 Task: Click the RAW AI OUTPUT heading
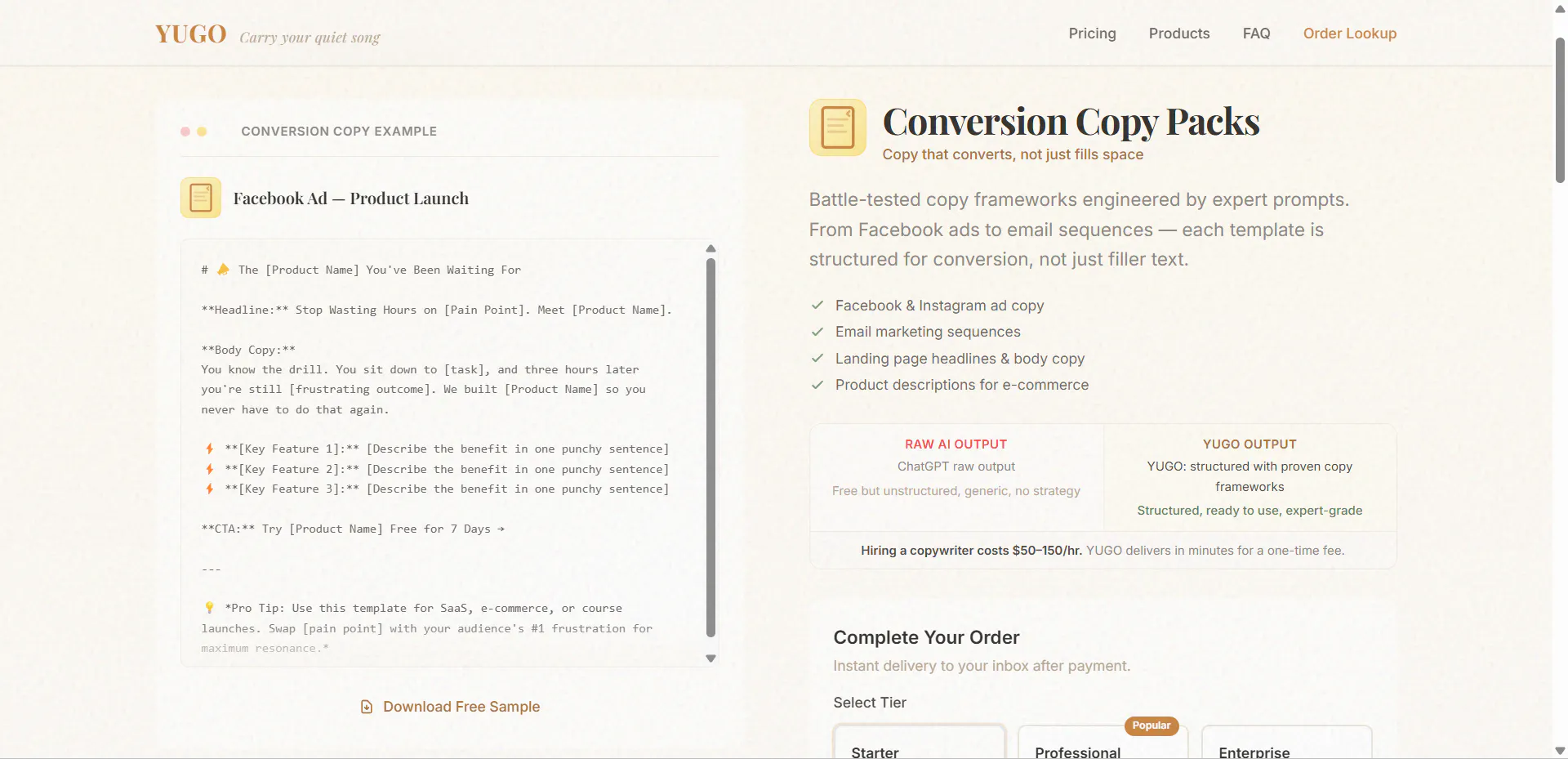click(x=955, y=444)
